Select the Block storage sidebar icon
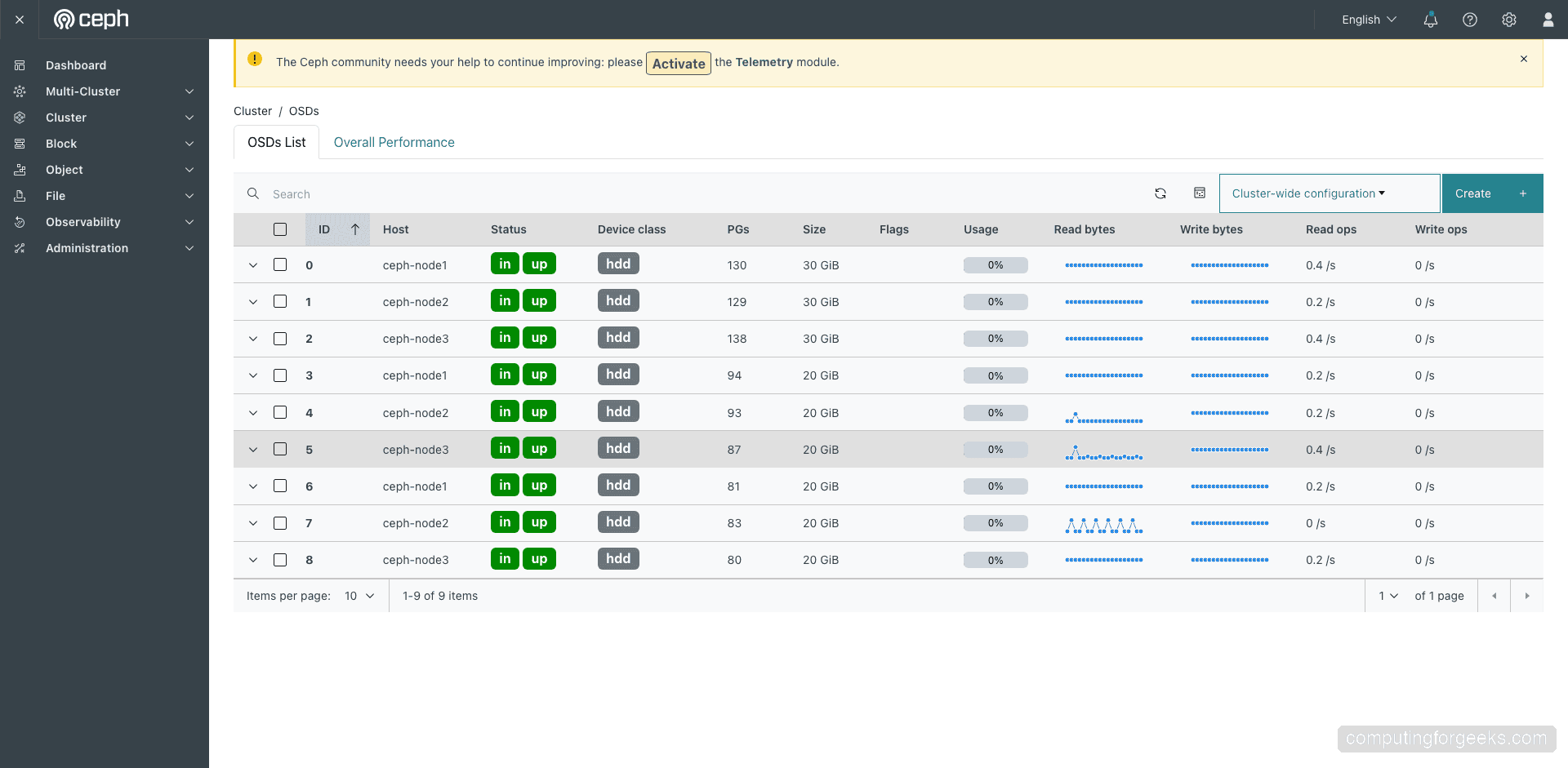This screenshot has width=1568, height=768. 19,144
